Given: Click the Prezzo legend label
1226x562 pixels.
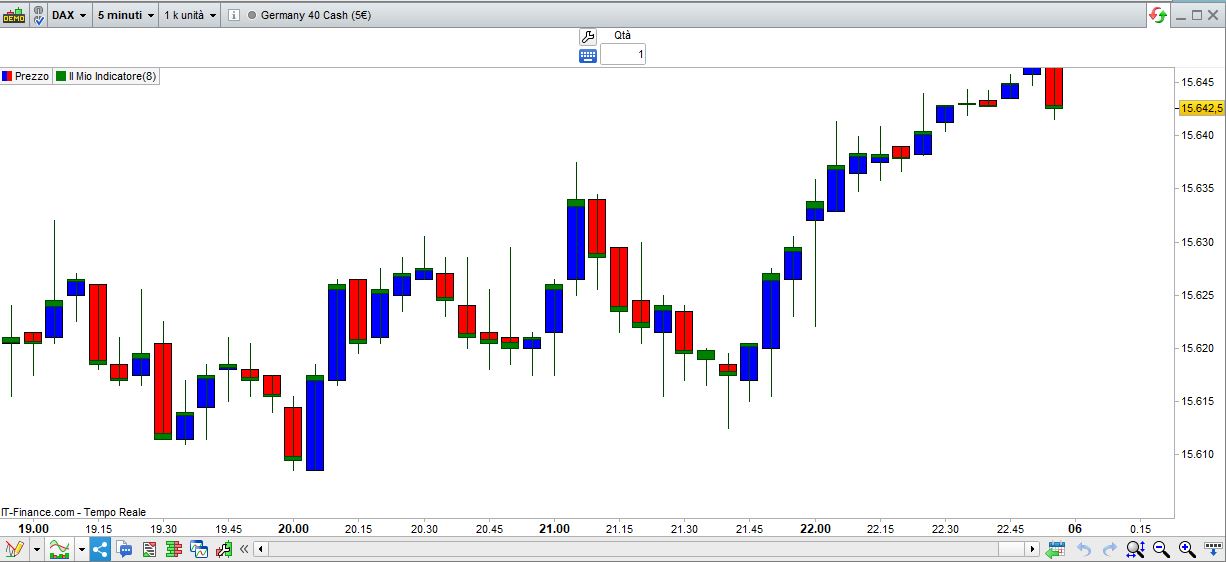Looking at the screenshot, I should tap(32, 76).
